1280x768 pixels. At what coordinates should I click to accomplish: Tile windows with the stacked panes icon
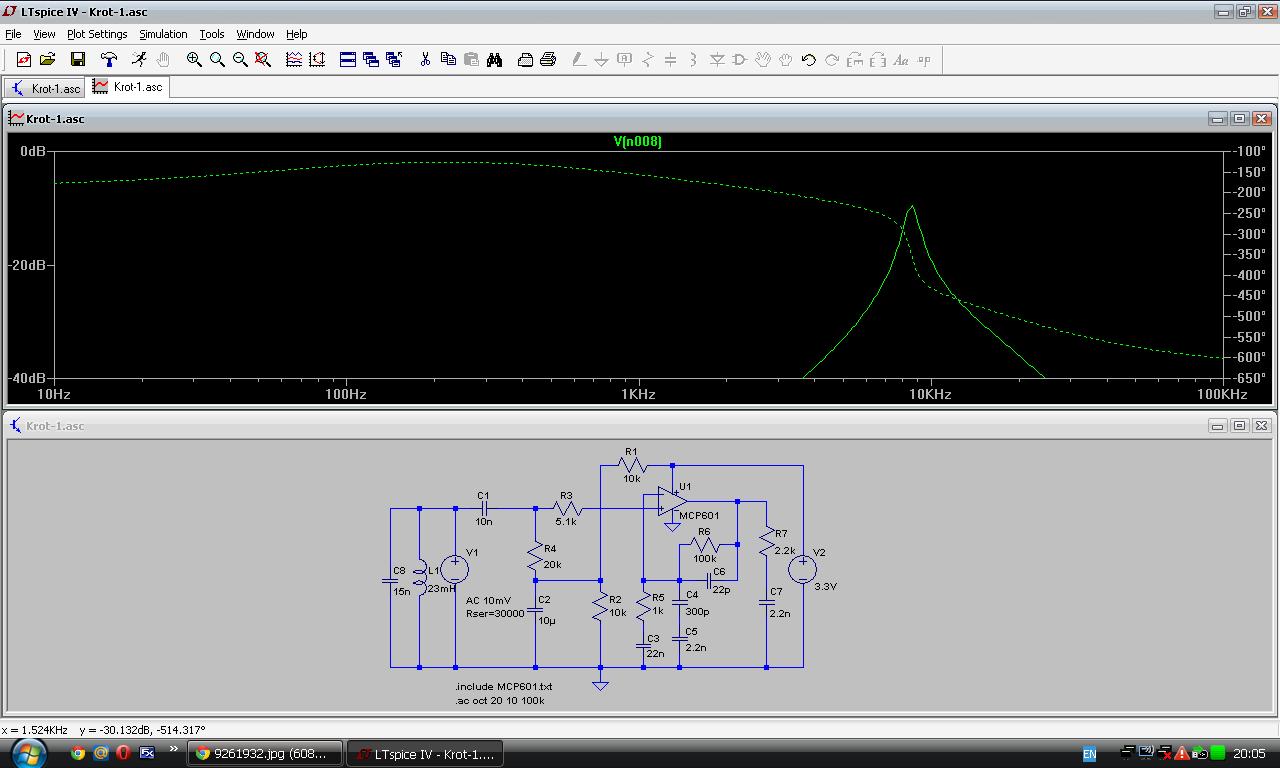(348, 60)
